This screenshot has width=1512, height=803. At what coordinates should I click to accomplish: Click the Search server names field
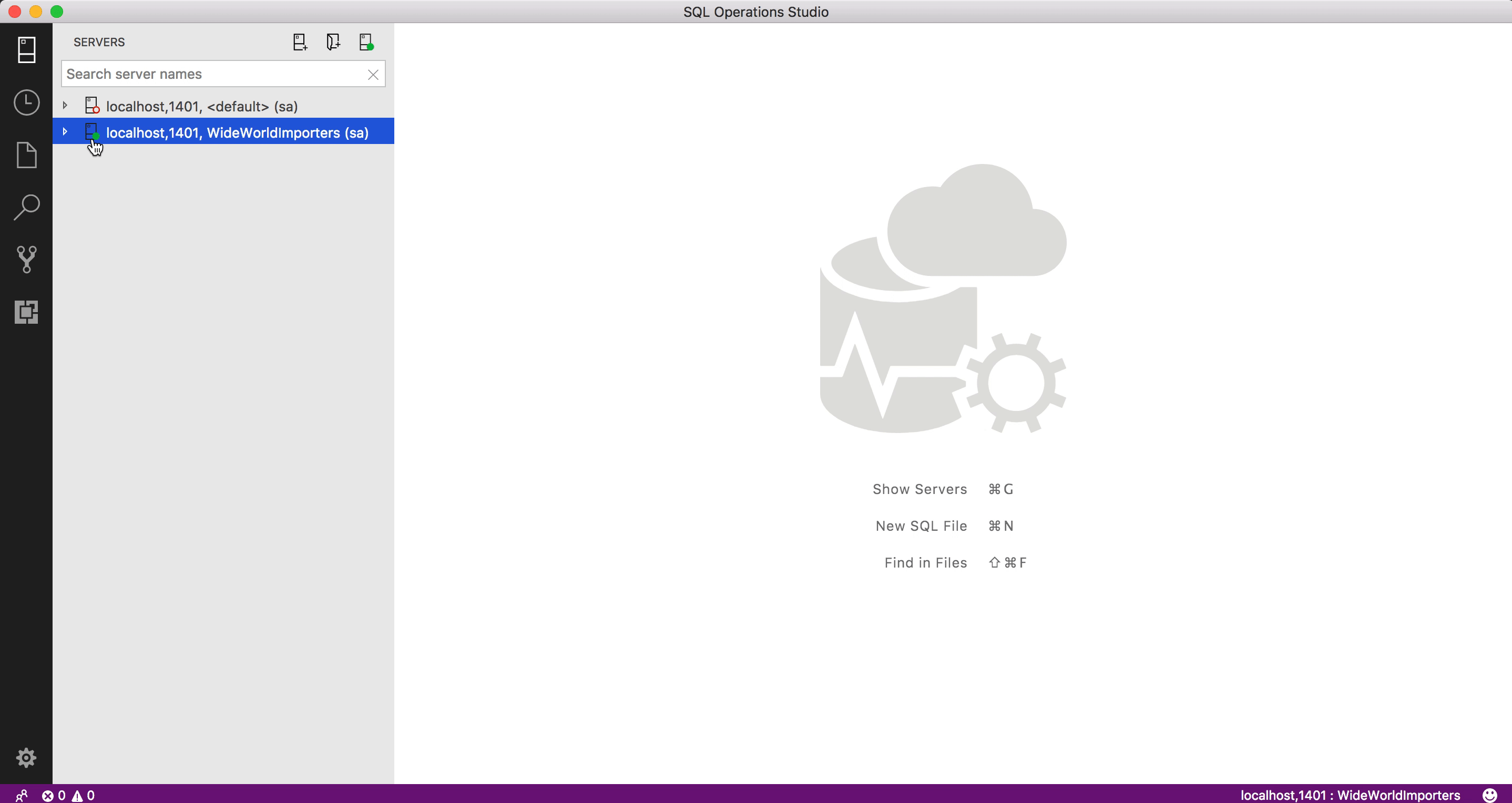pyautogui.click(x=211, y=74)
